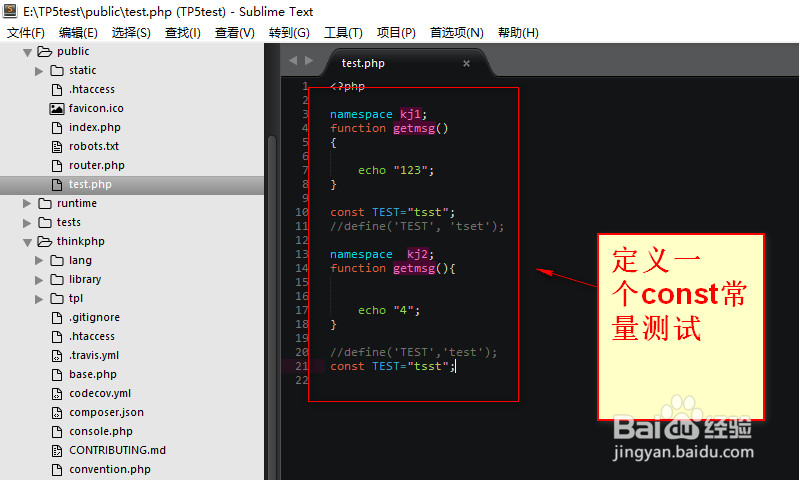Go to next tab with right arrow
Viewport: 799px width, 480px height.
click(x=309, y=61)
